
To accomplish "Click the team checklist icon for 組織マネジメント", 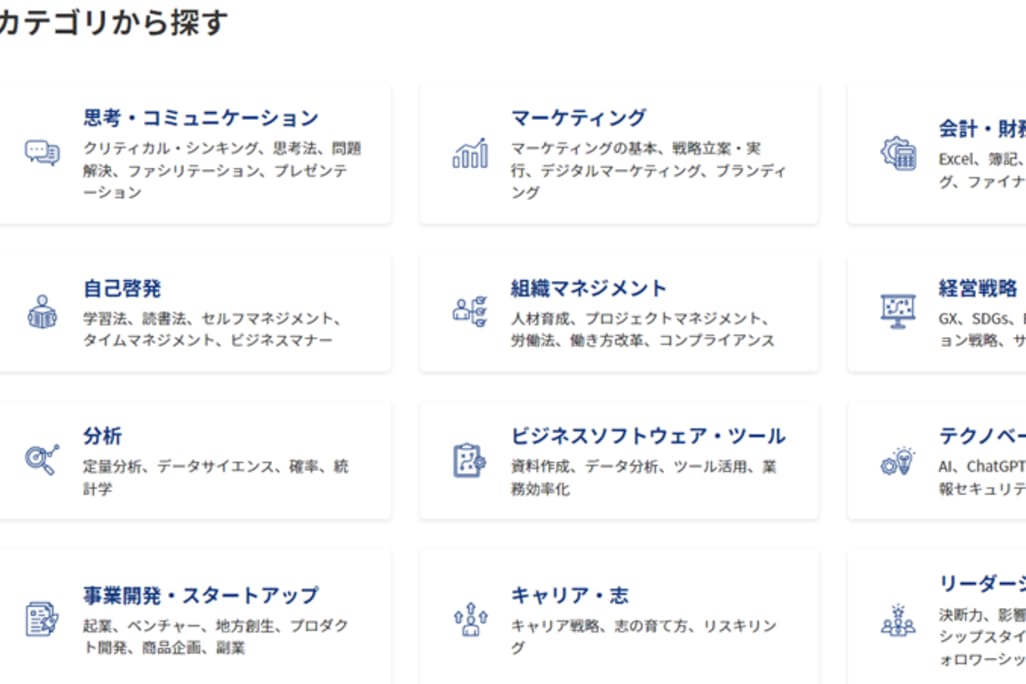I will tap(470, 311).
